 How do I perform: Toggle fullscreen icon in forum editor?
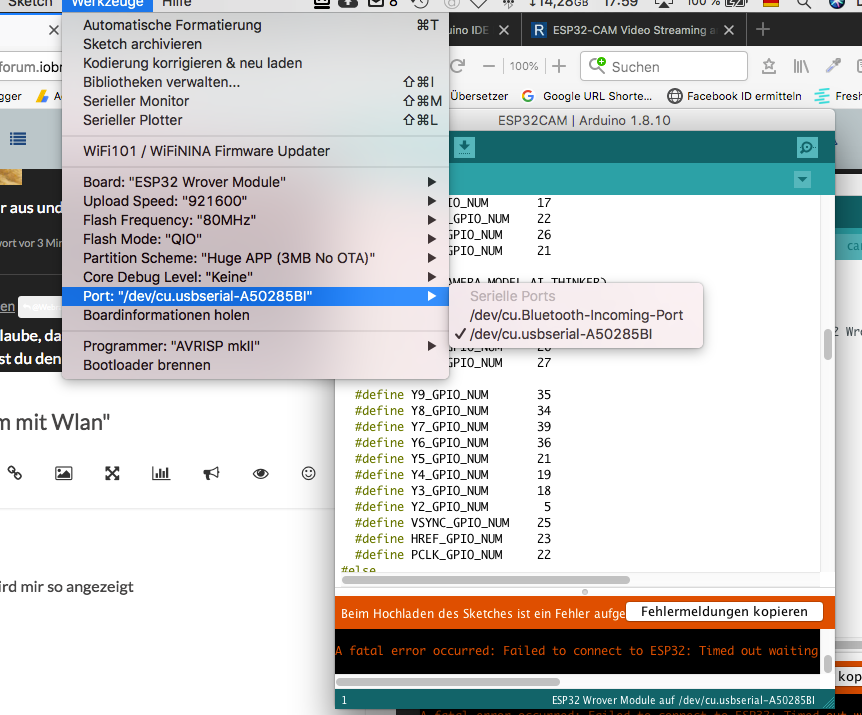112,473
